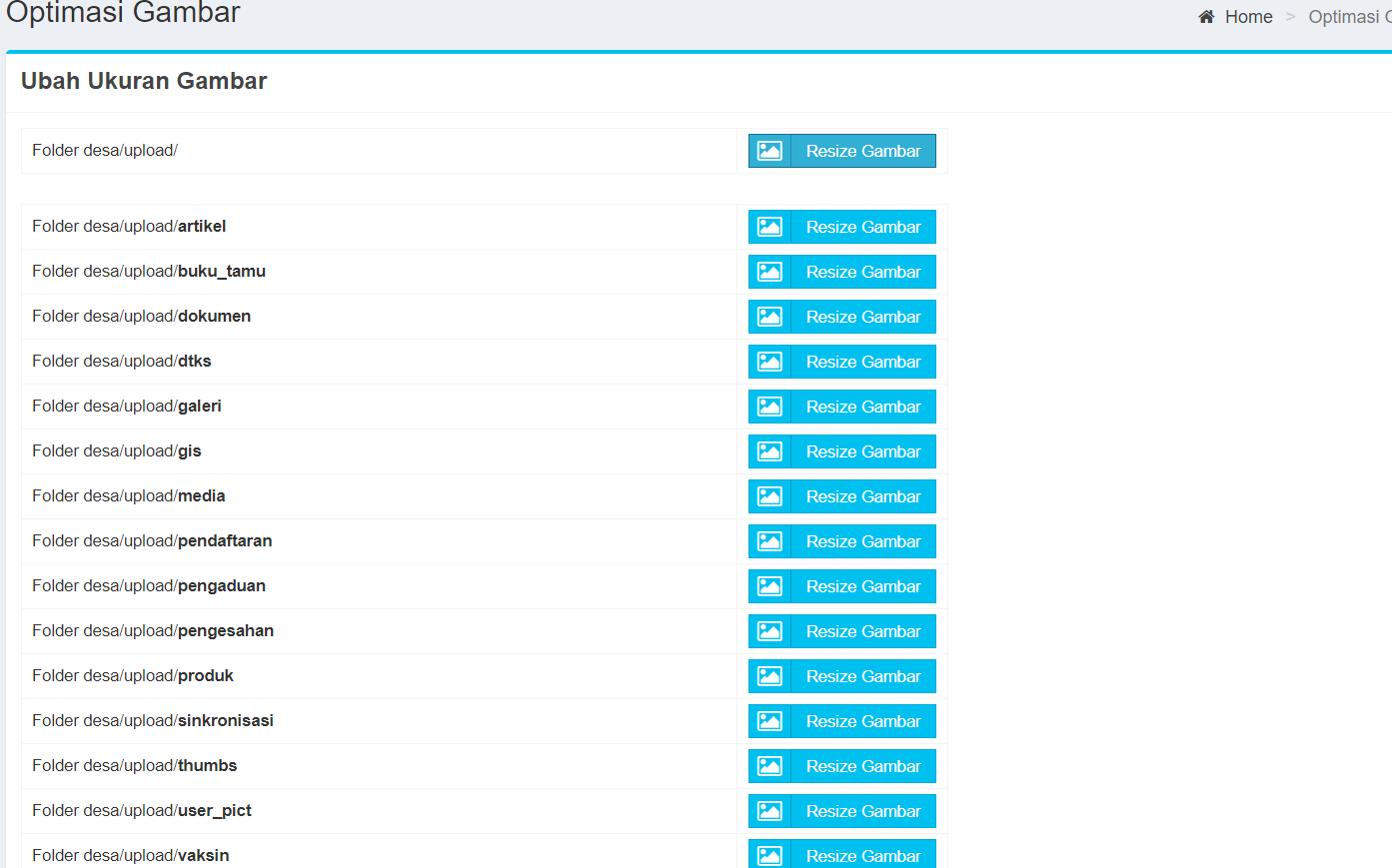The height and width of the screenshot is (868, 1392).
Task: Select the Optimasi Gambar breadcrumb entry
Action: [1349, 16]
